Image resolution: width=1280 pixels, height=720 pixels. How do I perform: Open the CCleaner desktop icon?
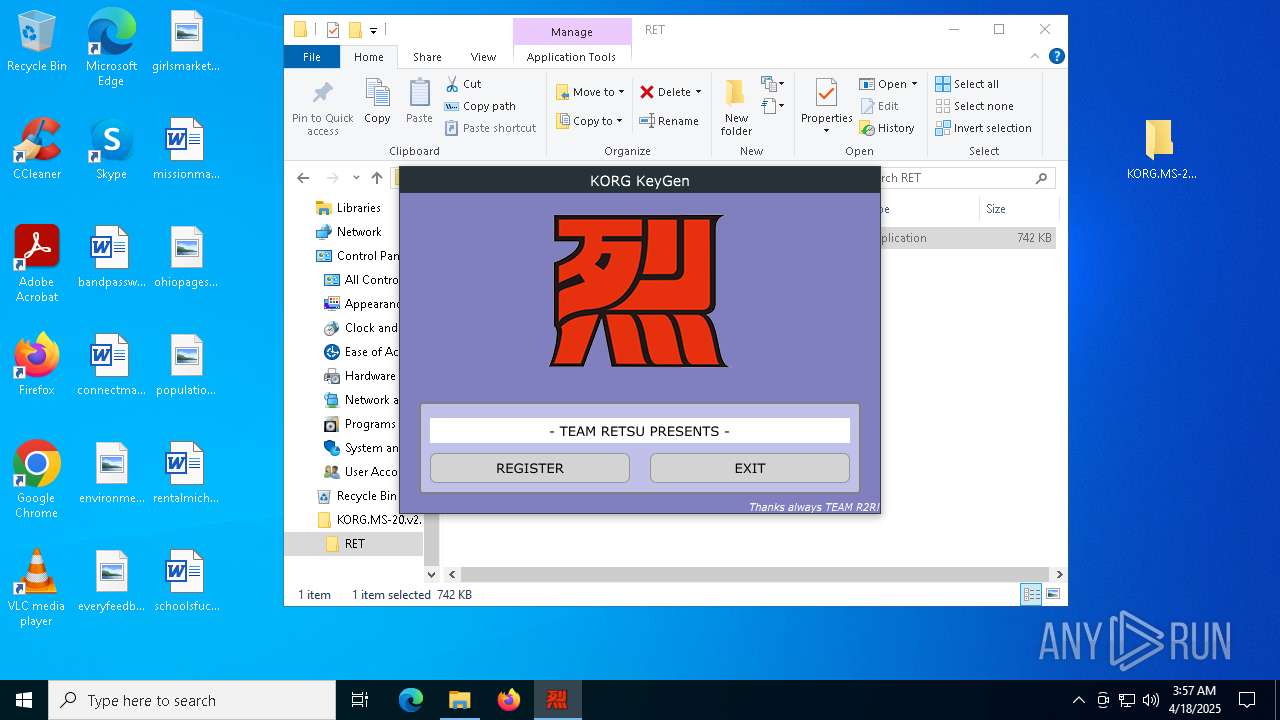pos(37,150)
